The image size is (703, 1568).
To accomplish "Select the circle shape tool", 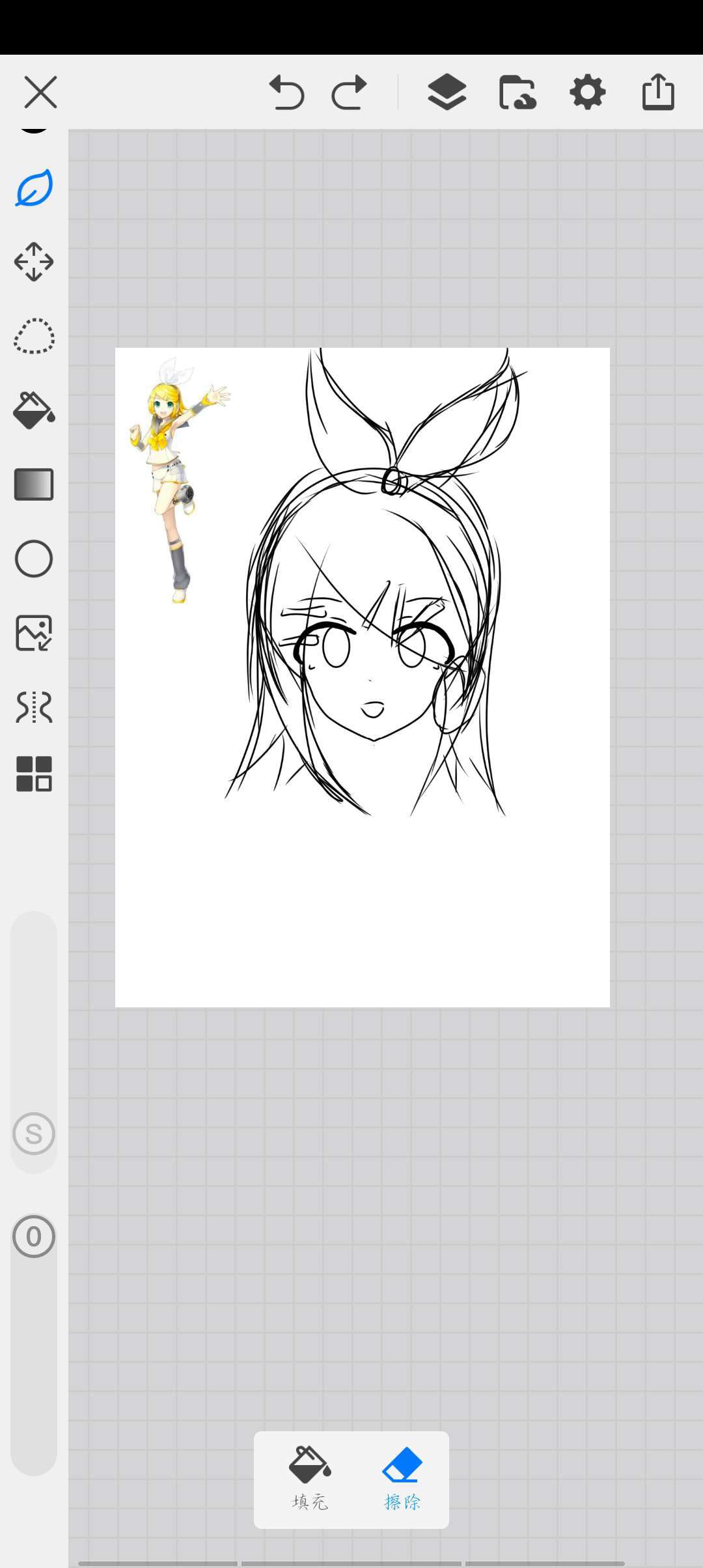I will [x=34, y=559].
